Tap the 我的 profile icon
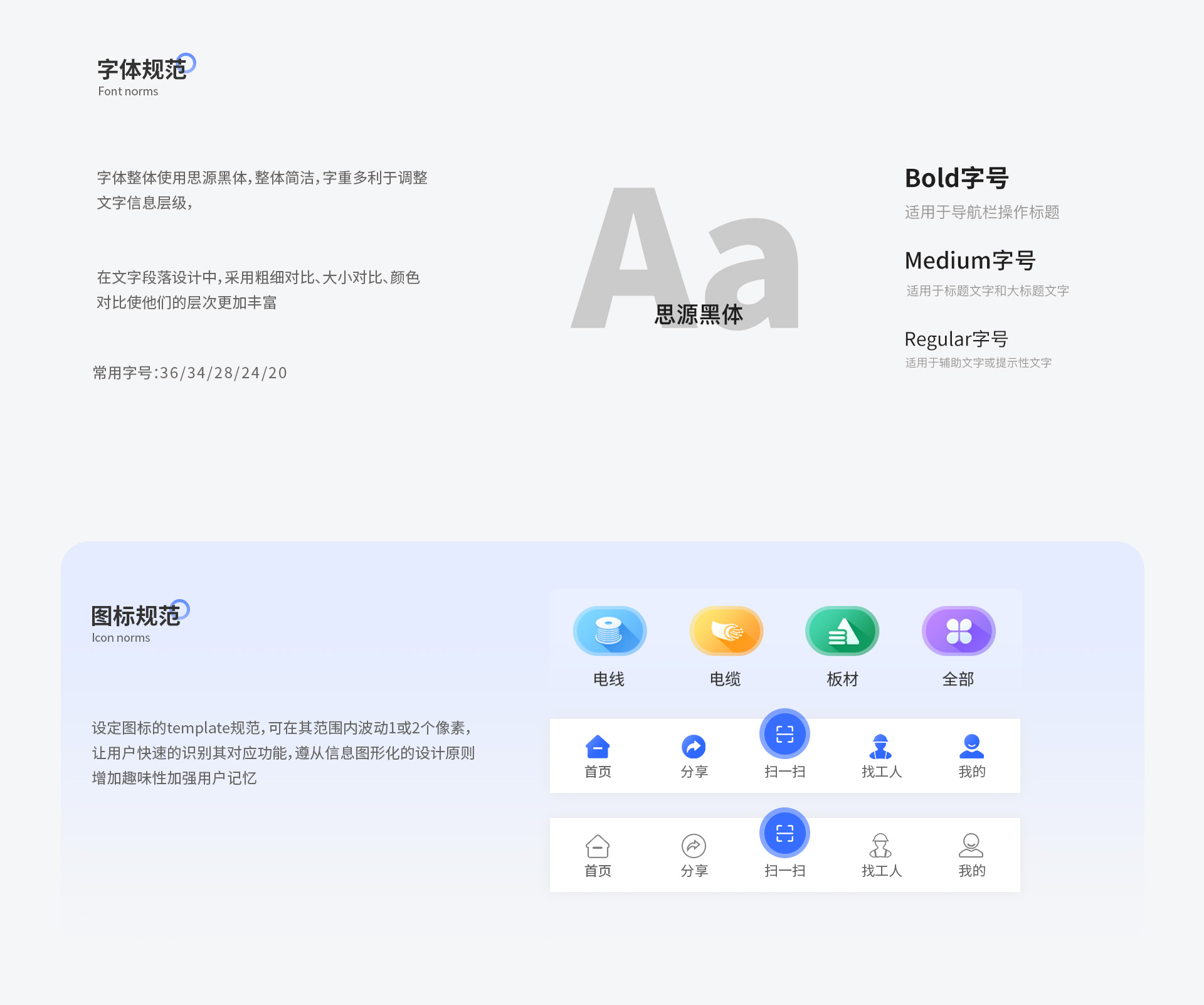 [x=971, y=747]
